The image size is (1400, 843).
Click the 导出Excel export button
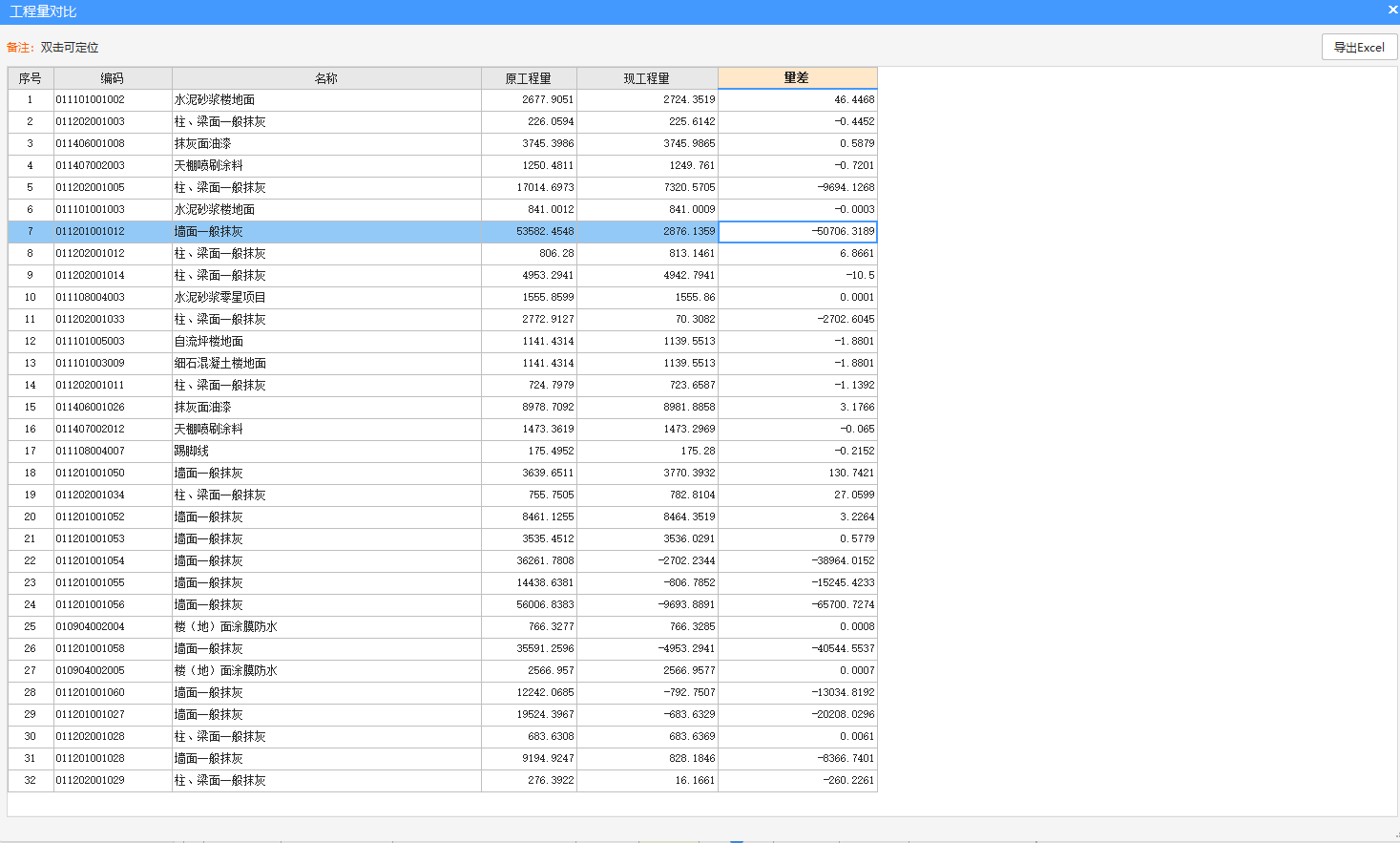click(x=1359, y=47)
